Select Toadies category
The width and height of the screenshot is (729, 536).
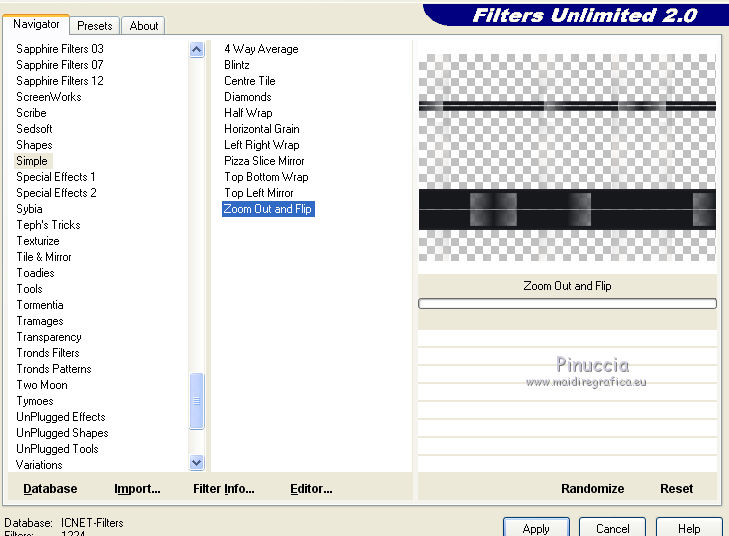pyautogui.click(x=36, y=273)
